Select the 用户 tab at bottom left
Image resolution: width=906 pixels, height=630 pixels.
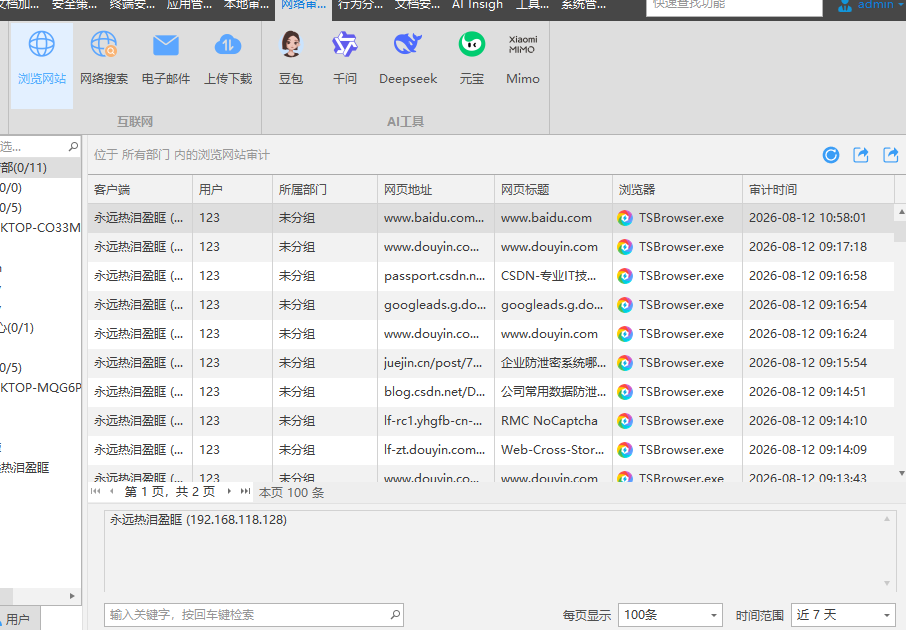(x=18, y=619)
